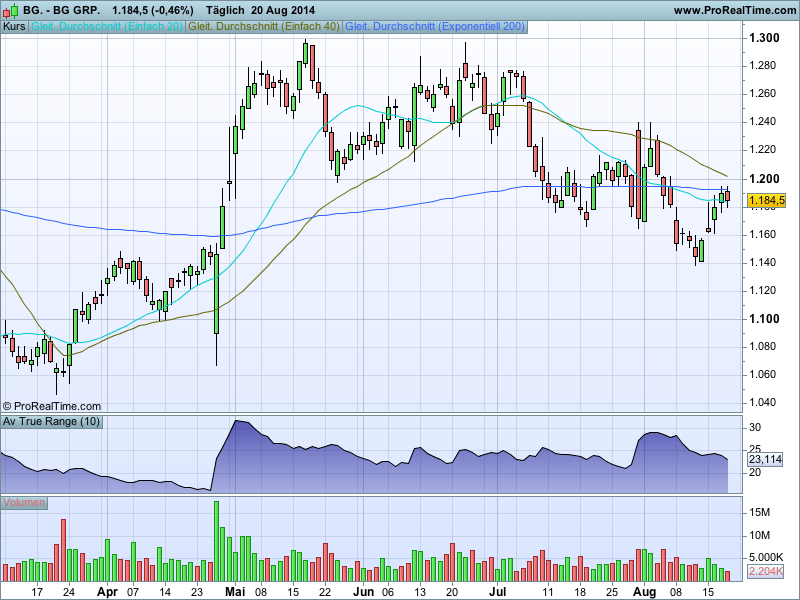The width and height of the screenshot is (800, 600).
Task: Click the date label 07 on time axis
Action: pos(133,592)
